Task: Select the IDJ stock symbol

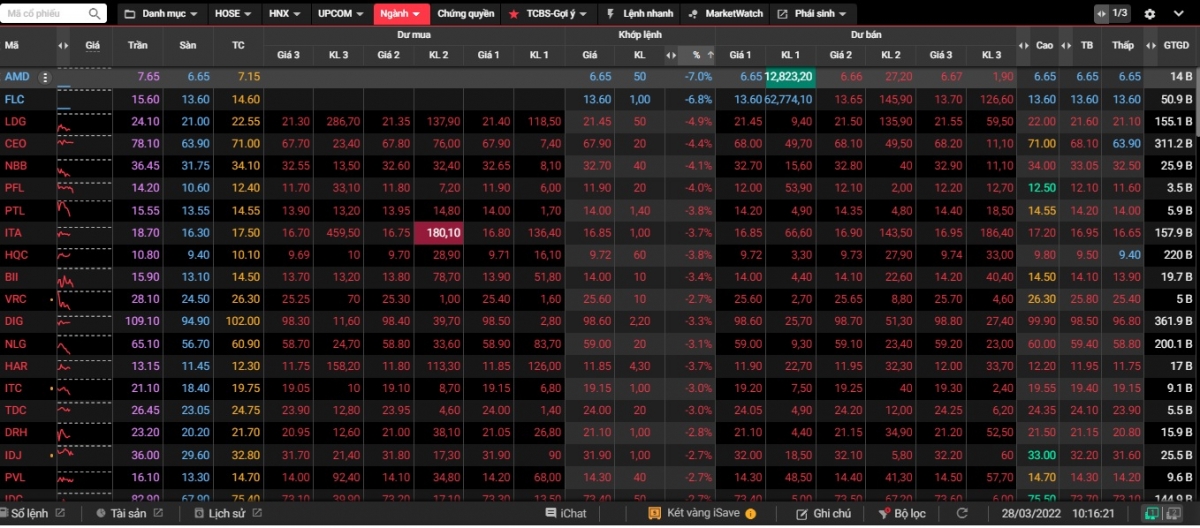Action: [x=14, y=455]
